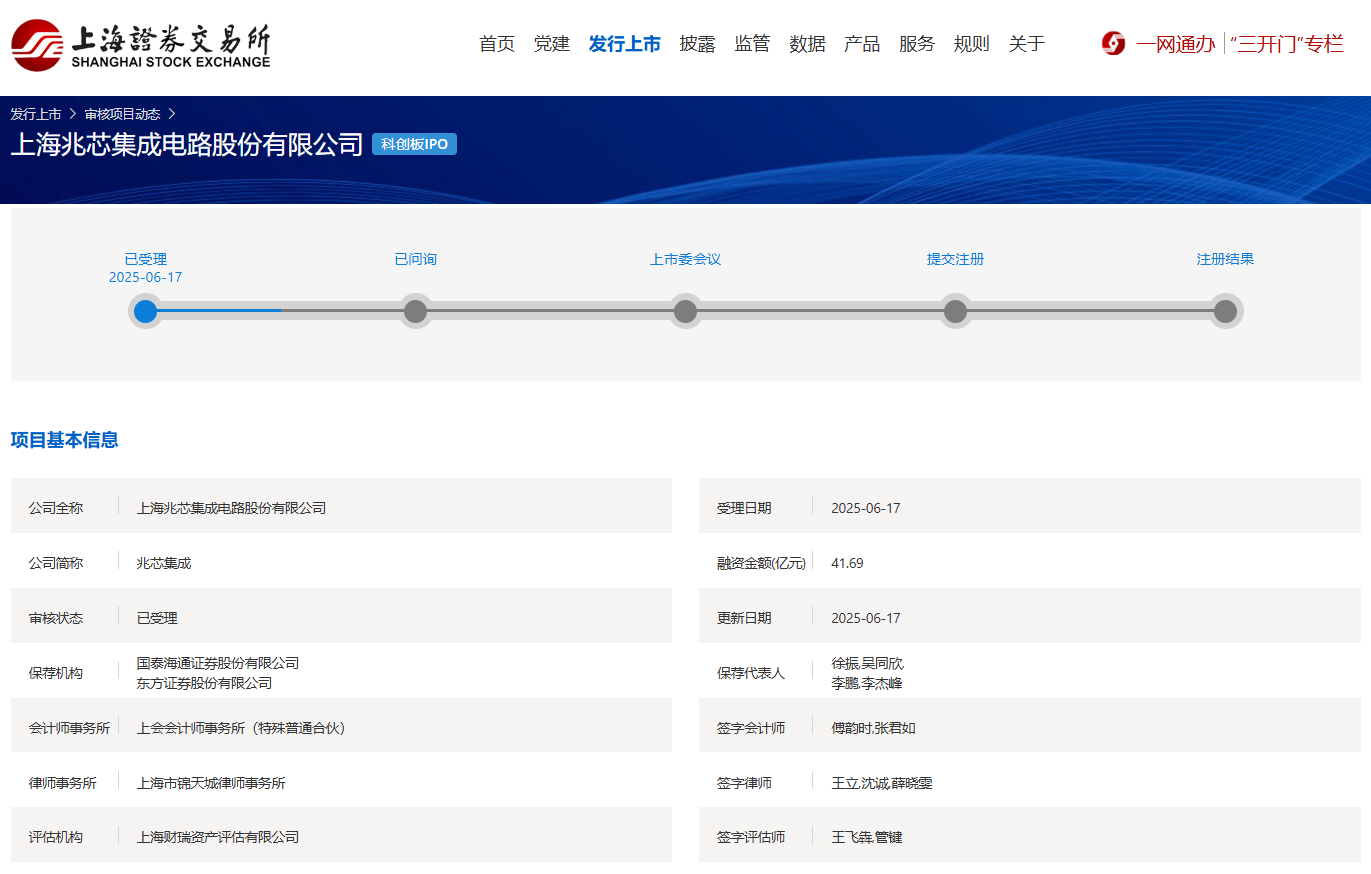Viewport: 1371px width, 874px height.
Task: Open the 关于 navigation menu
Action: [1026, 44]
